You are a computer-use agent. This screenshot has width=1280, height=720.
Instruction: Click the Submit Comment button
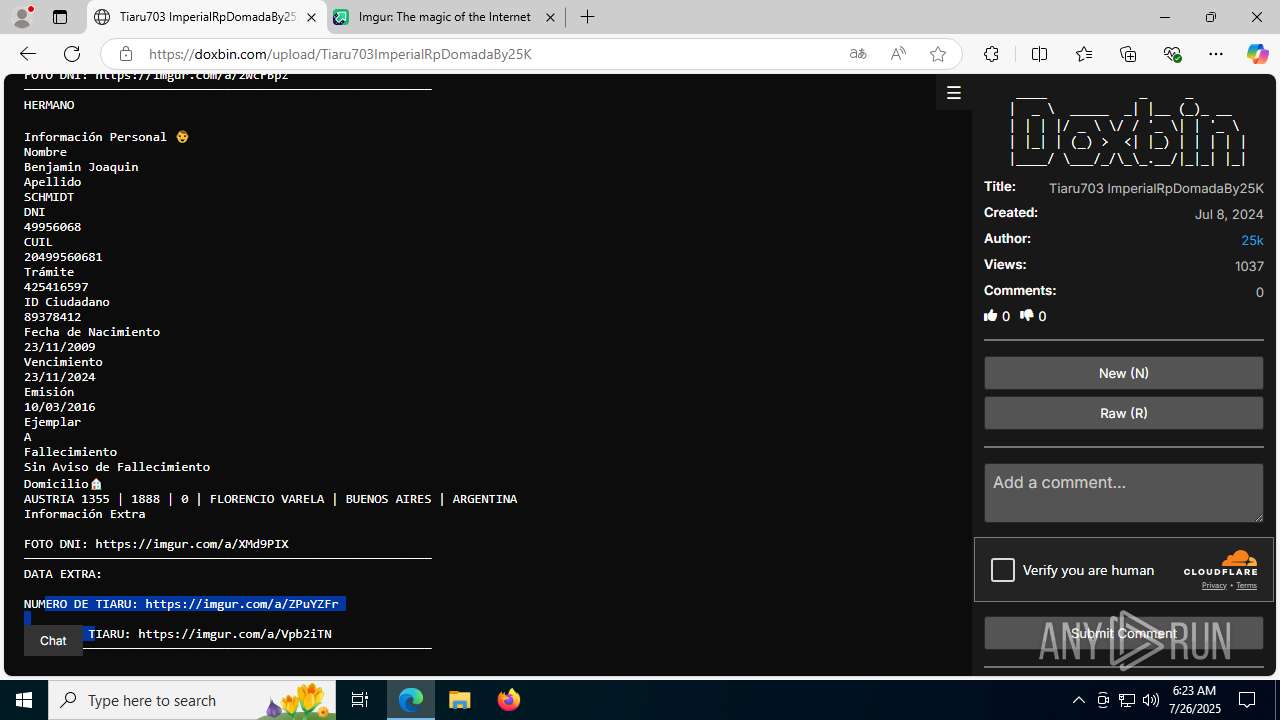tap(1124, 633)
